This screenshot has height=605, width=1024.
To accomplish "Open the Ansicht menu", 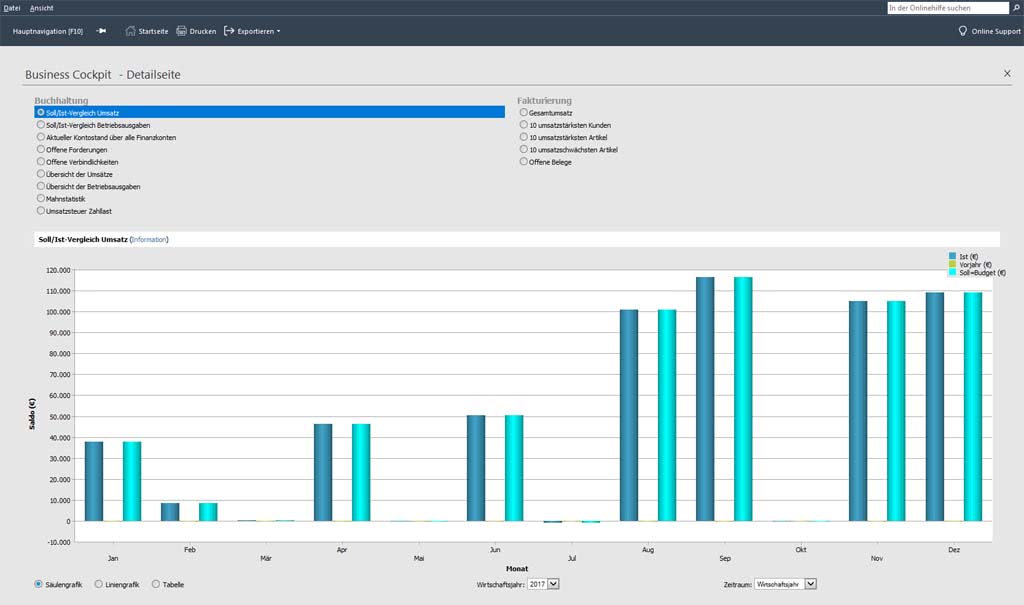I will [42, 8].
